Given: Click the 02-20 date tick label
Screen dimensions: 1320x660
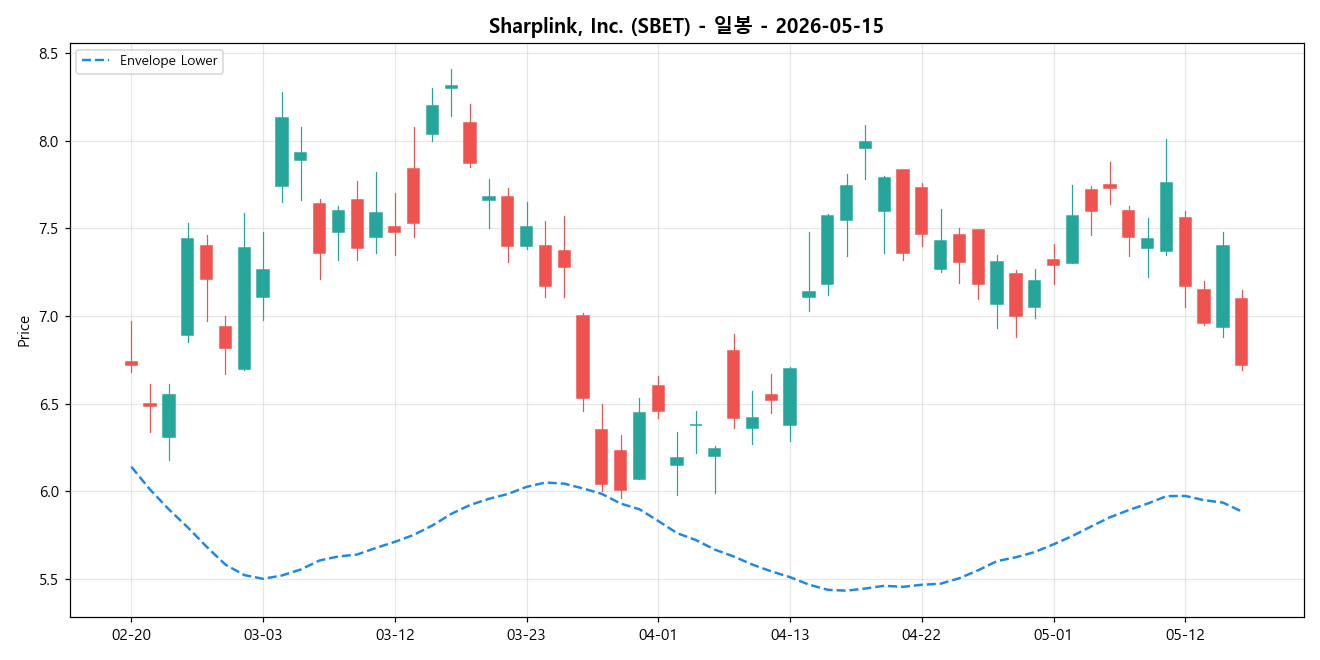Looking at the screenshot, I should click(x=131, y=634).
